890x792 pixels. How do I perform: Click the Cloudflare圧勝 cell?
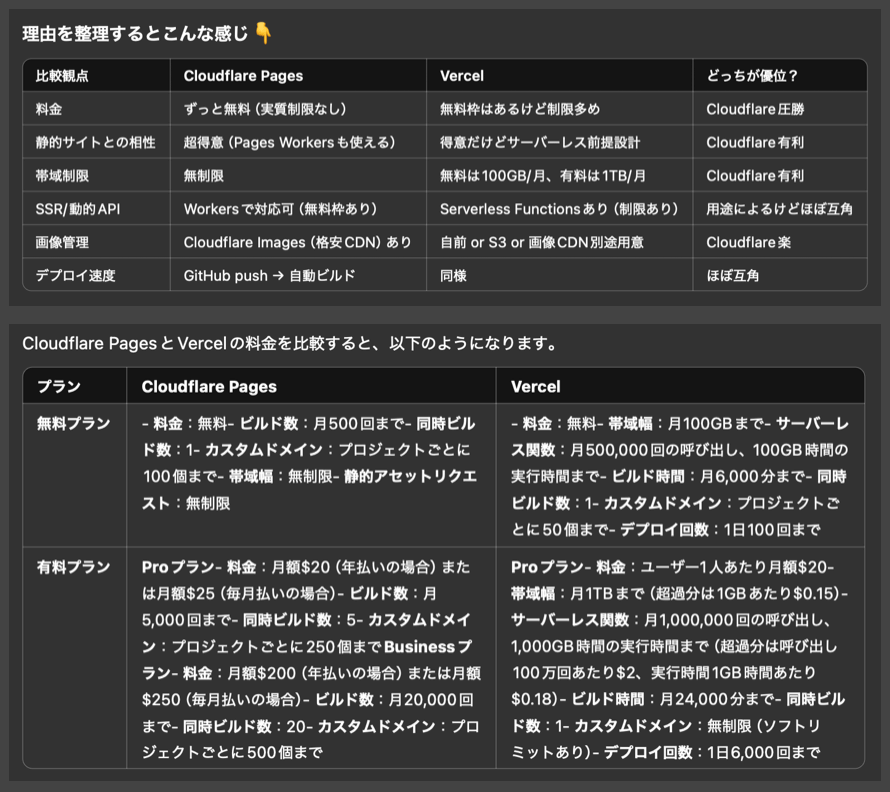[x=754, y=109]
